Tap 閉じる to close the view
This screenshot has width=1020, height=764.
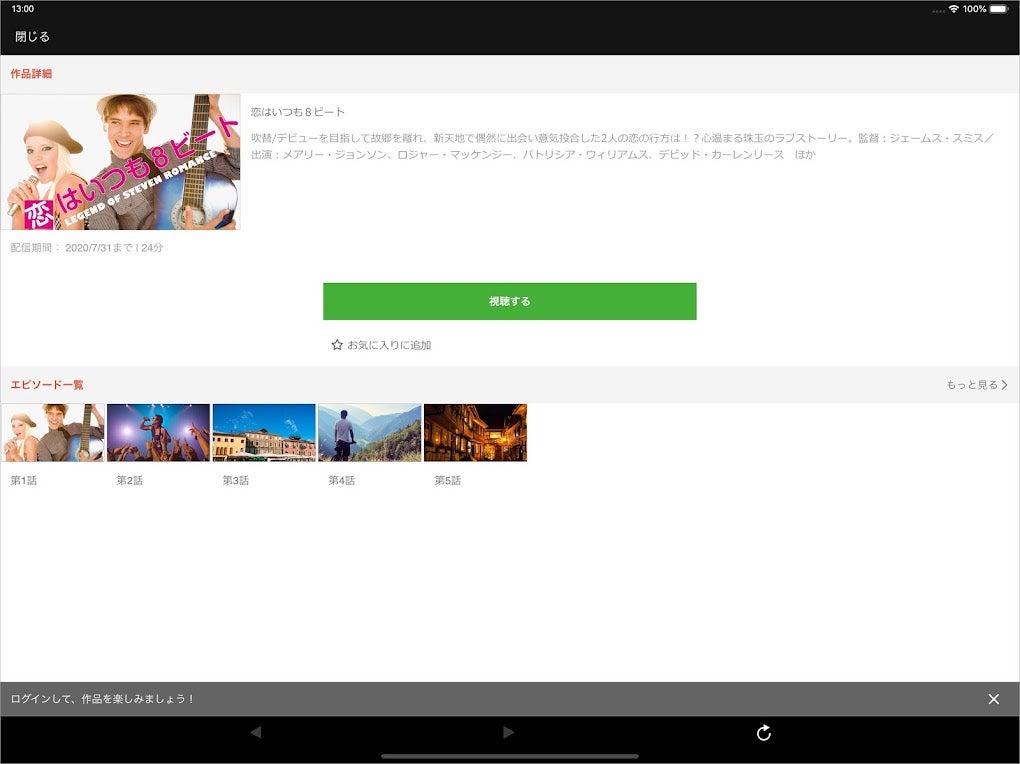point(33,36)
